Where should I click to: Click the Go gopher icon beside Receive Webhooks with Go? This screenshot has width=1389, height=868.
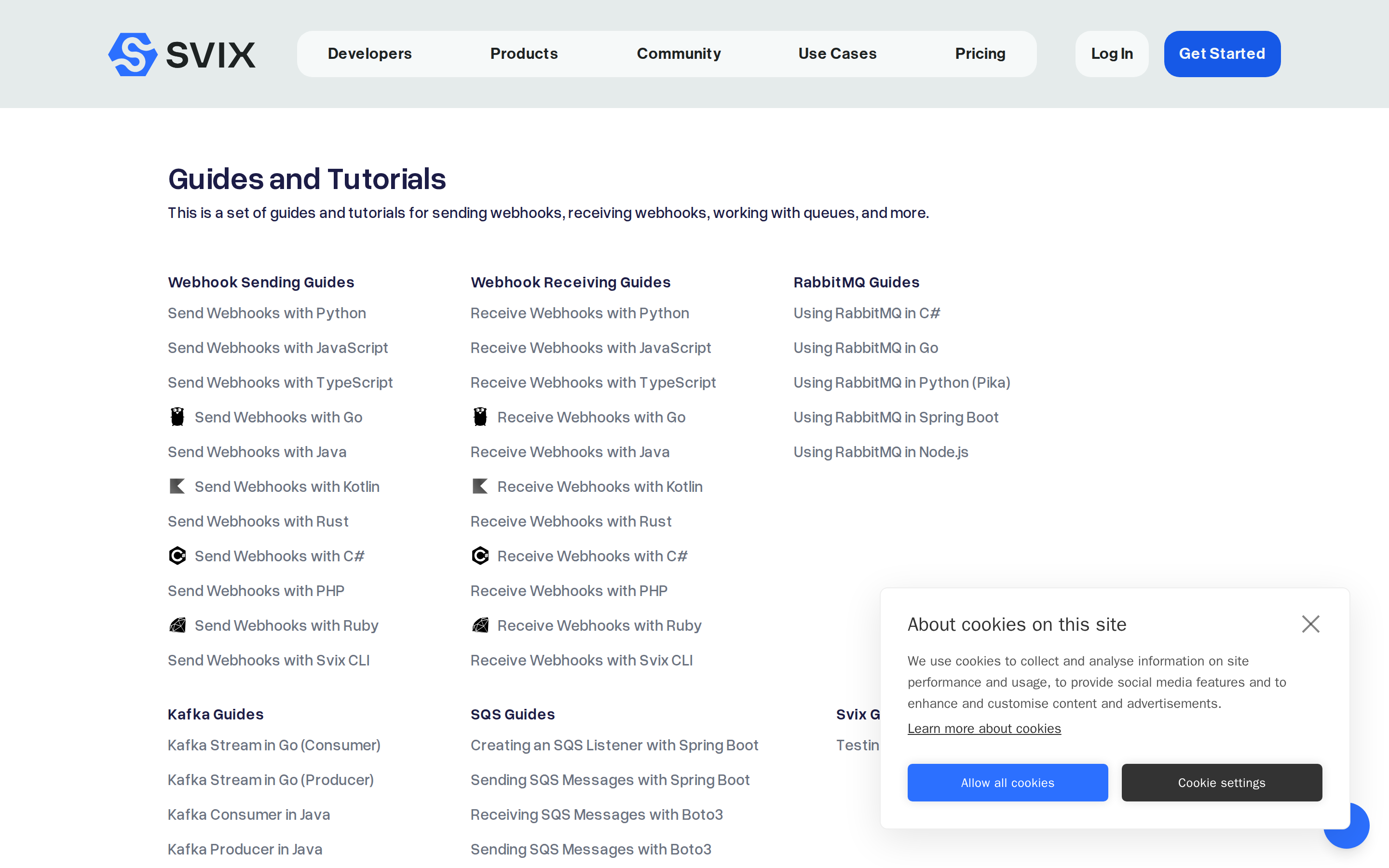480,417
